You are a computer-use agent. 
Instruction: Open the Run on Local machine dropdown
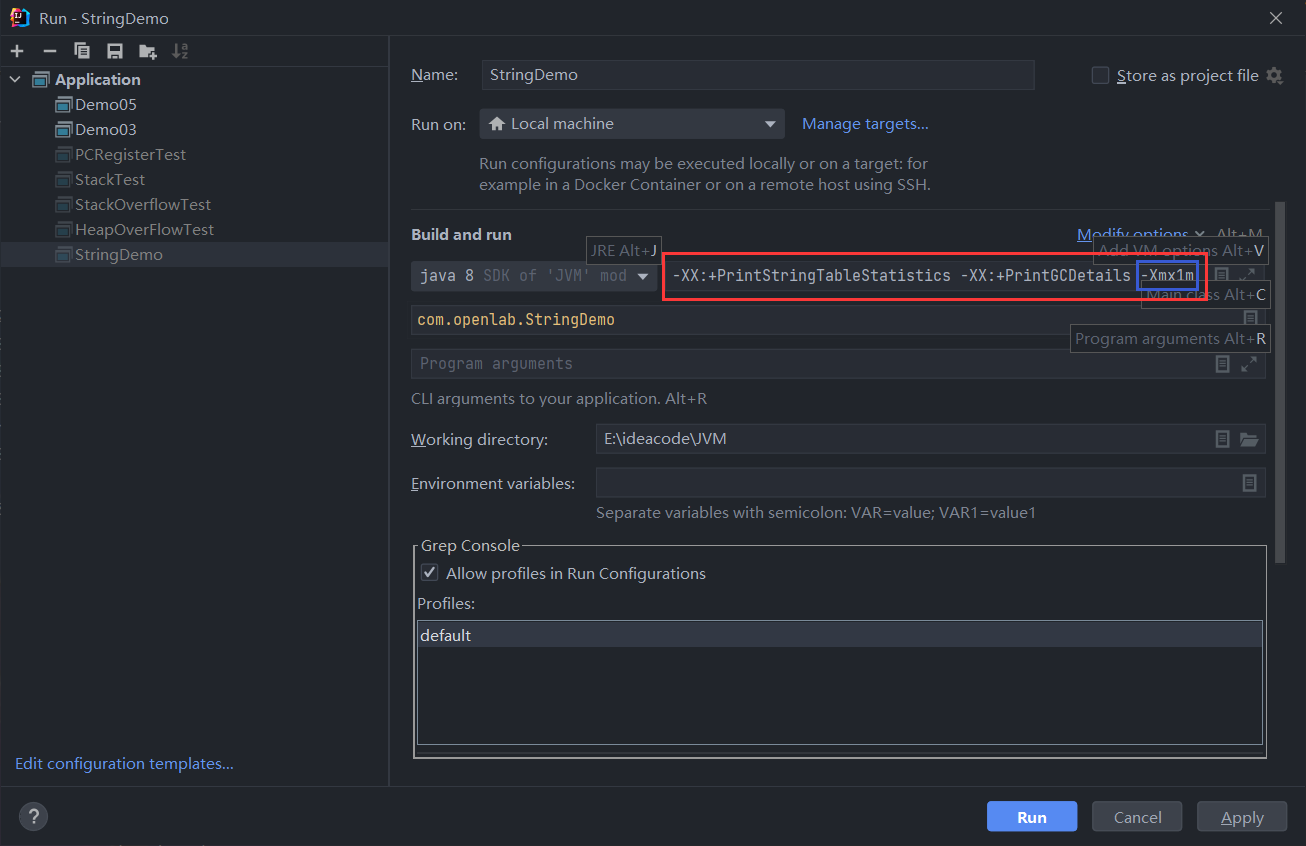click(x=632, y=124)
